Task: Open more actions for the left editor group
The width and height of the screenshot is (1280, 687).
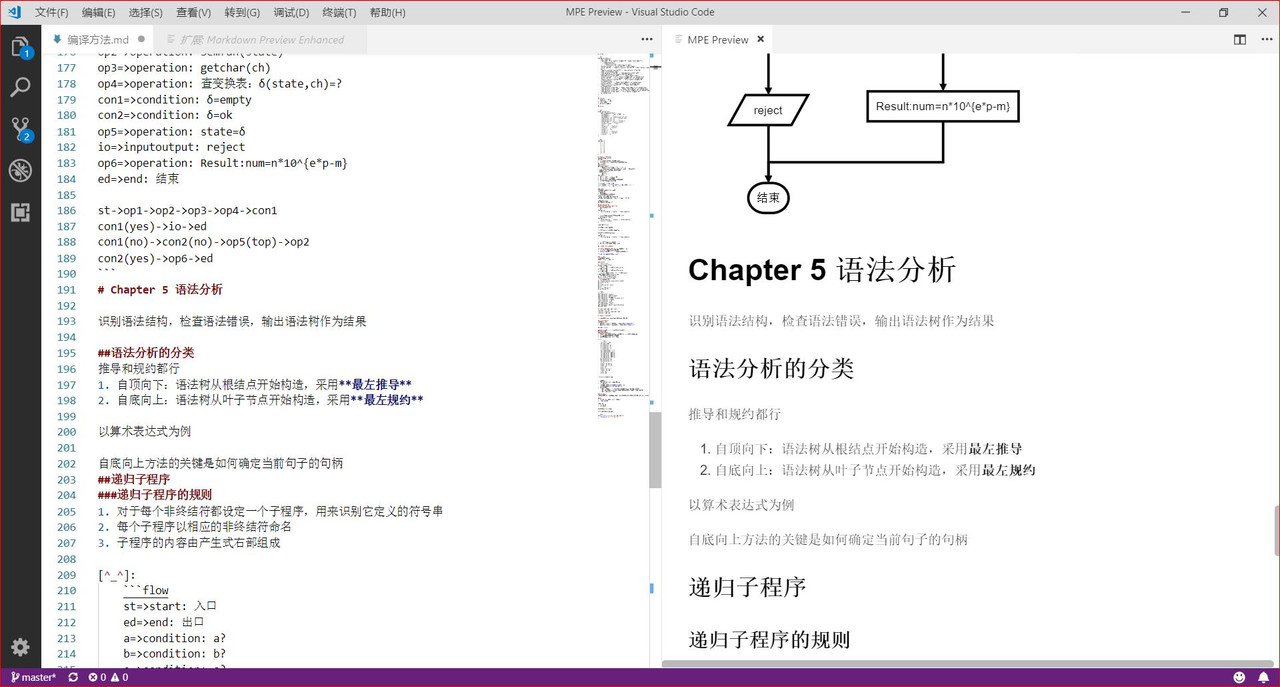Action: pos(647,40)
